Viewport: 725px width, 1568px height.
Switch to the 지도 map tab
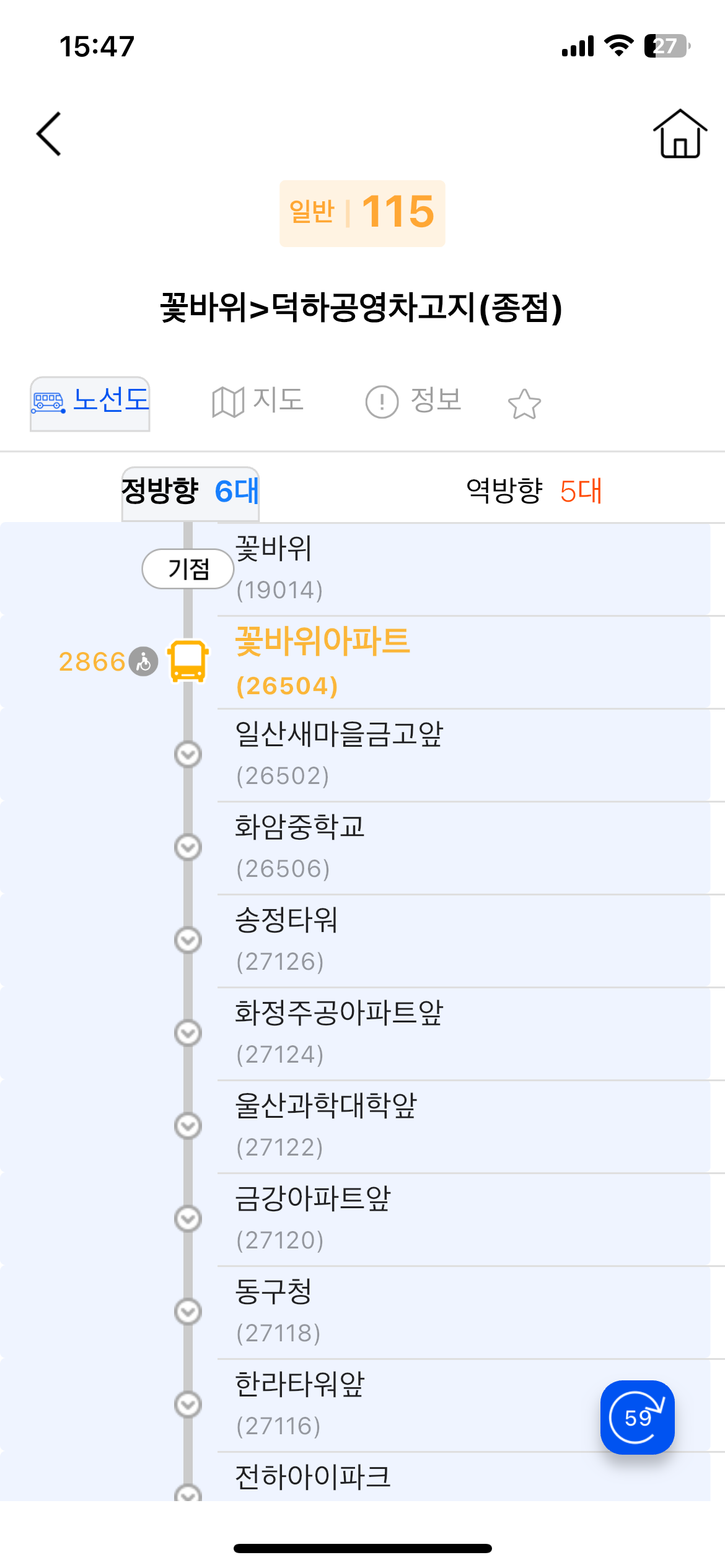258,401
